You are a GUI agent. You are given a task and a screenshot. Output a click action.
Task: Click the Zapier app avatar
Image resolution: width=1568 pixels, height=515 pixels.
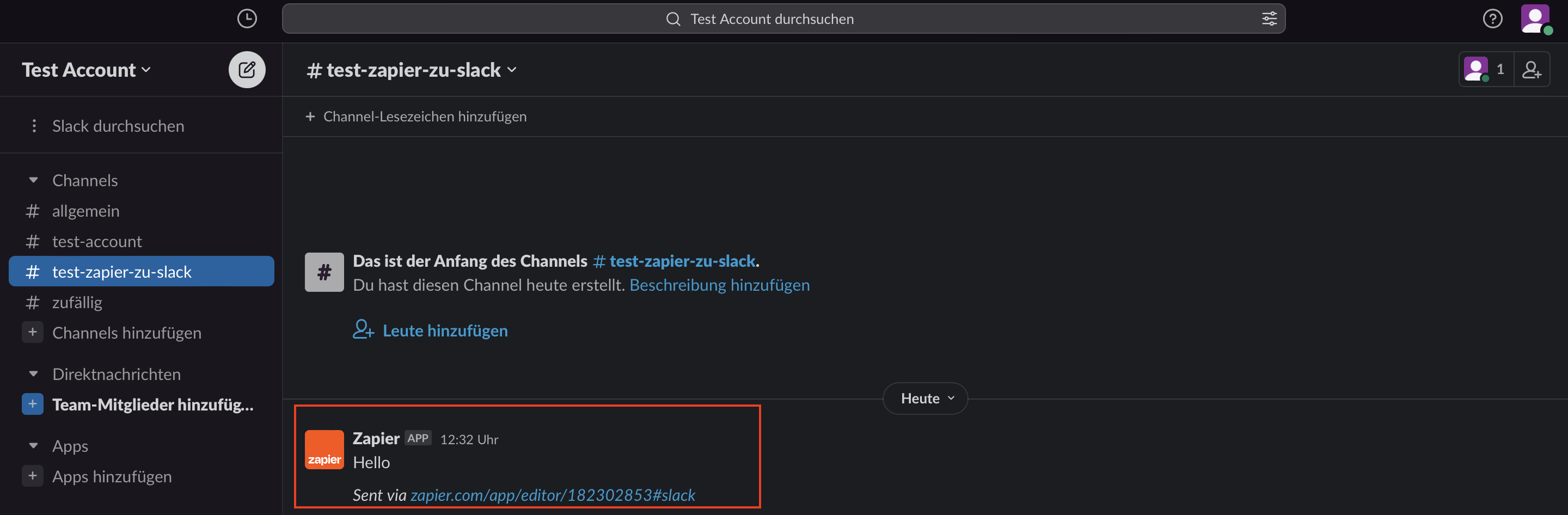click(324, 450)
